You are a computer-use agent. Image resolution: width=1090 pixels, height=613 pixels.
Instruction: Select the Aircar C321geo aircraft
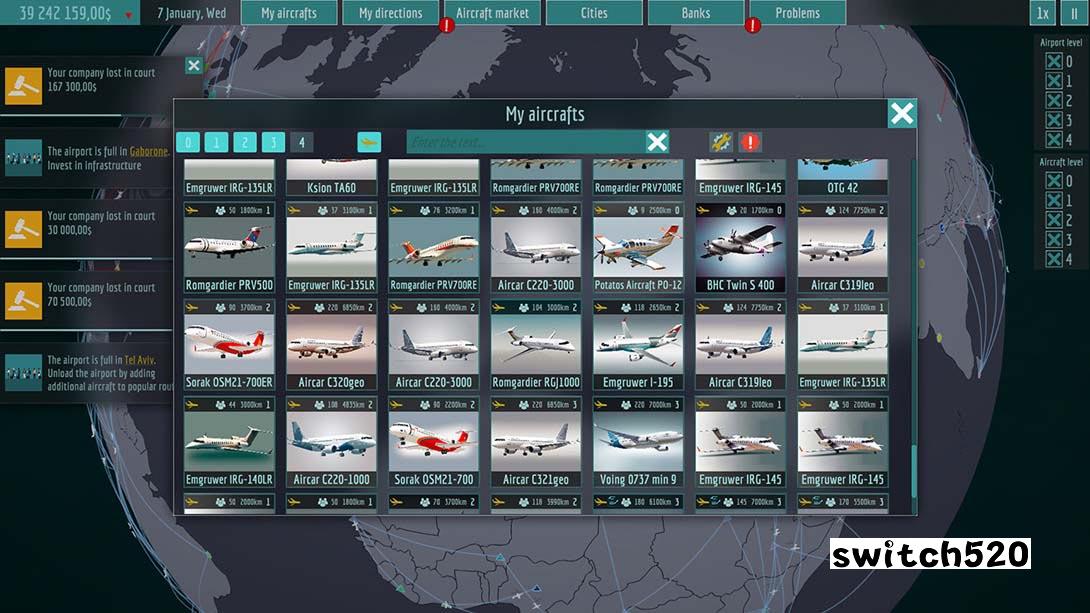point(535,442)
